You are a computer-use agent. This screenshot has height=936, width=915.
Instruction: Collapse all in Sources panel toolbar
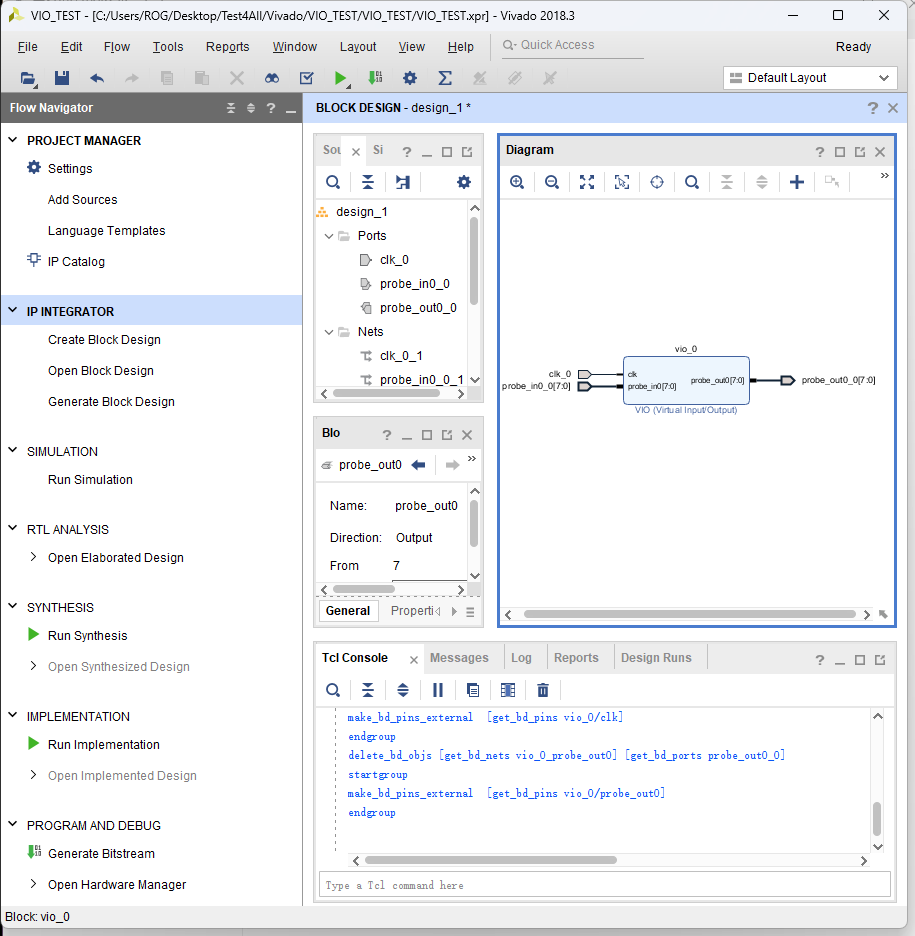[x=368, y=182]
